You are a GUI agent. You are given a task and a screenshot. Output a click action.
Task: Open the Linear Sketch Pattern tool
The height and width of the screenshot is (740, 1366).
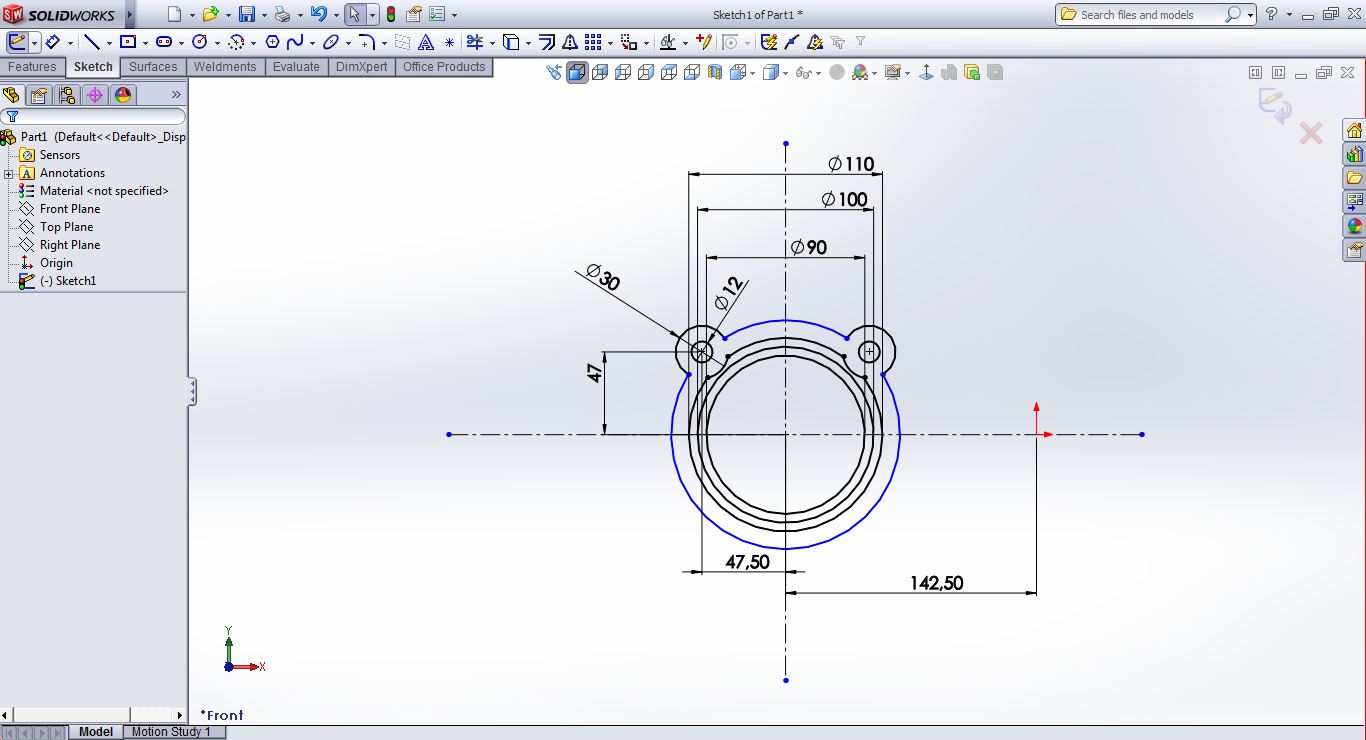point(593,42)
